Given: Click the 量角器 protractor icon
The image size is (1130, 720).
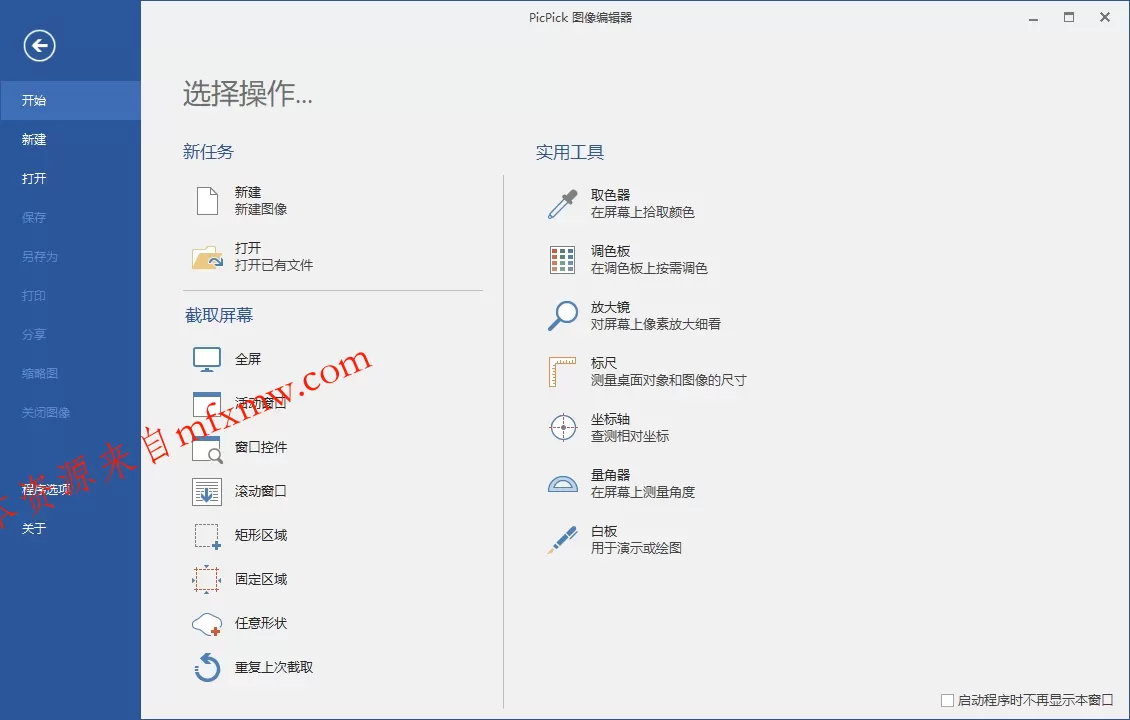Looking at the screenshot, I should point(563,484).
